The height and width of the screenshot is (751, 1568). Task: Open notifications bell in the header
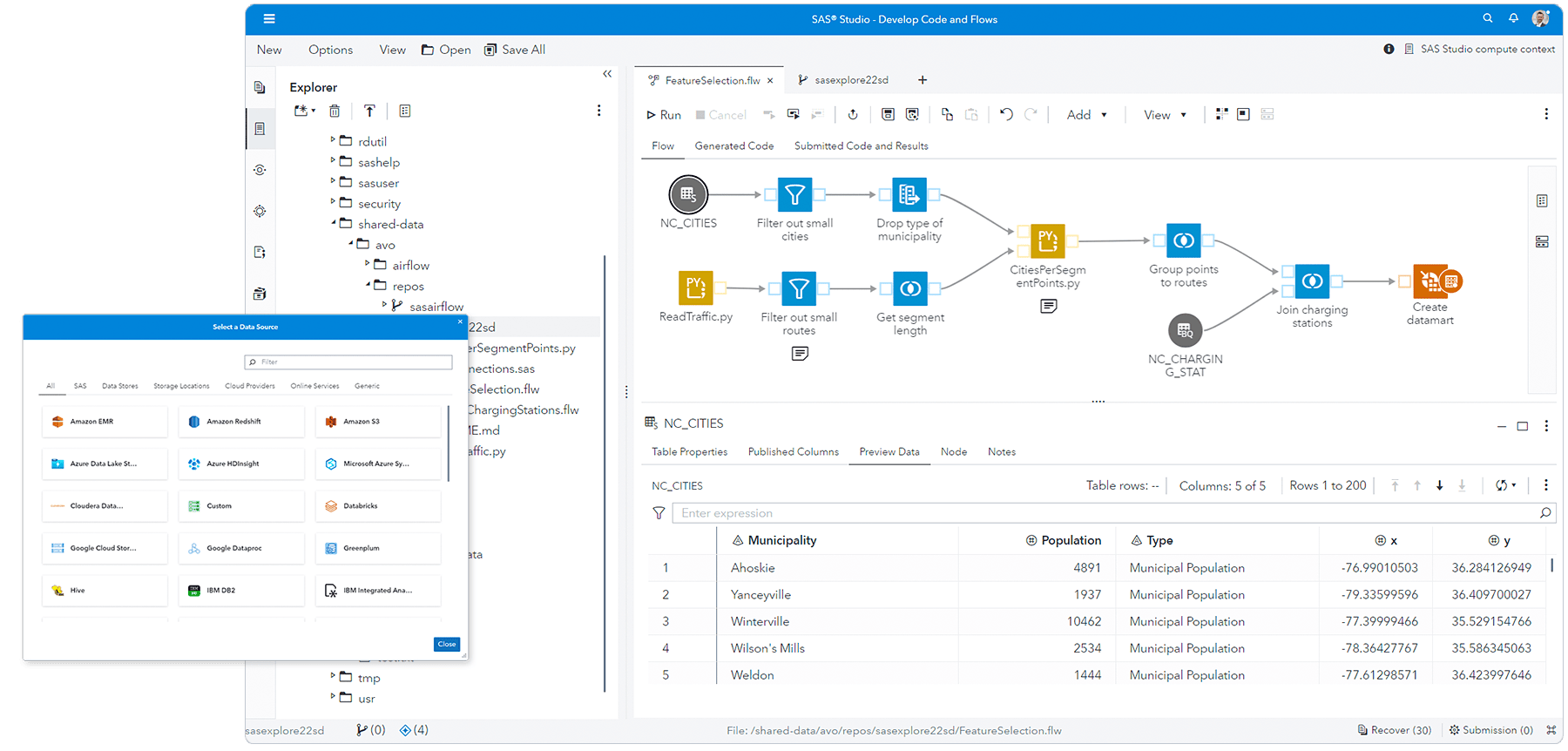(x=1514, y=18)
